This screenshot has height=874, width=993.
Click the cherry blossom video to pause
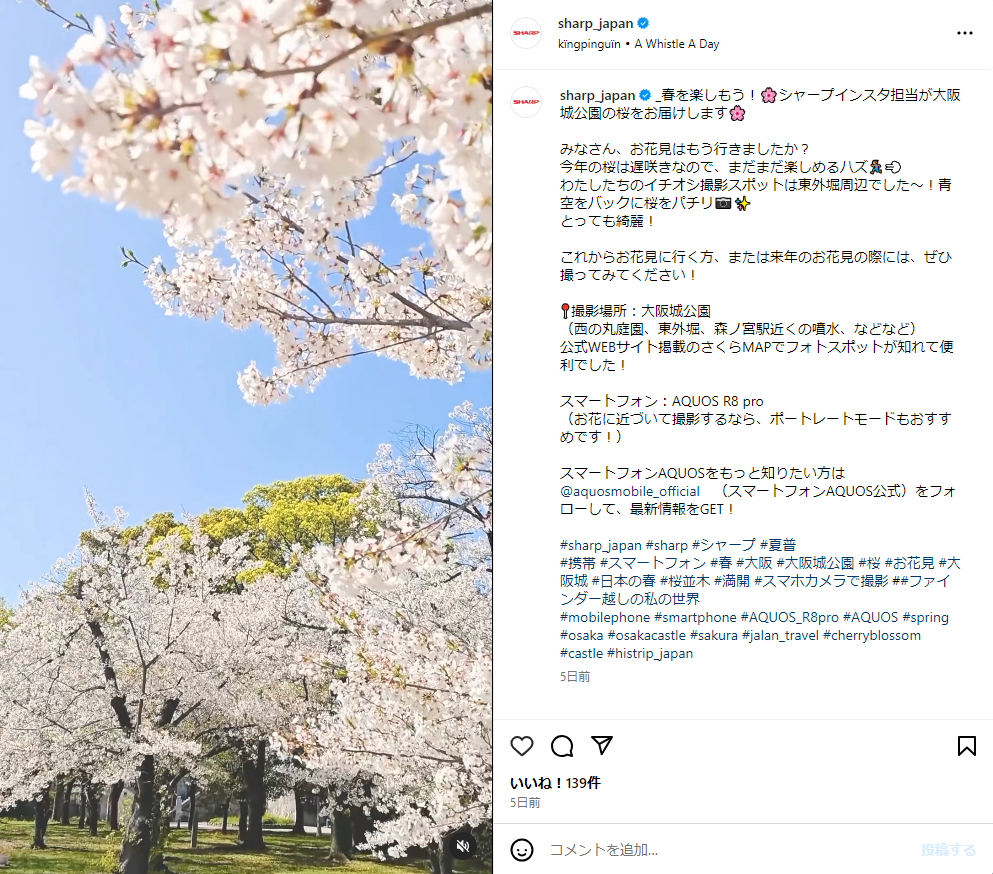pos(246,437)
